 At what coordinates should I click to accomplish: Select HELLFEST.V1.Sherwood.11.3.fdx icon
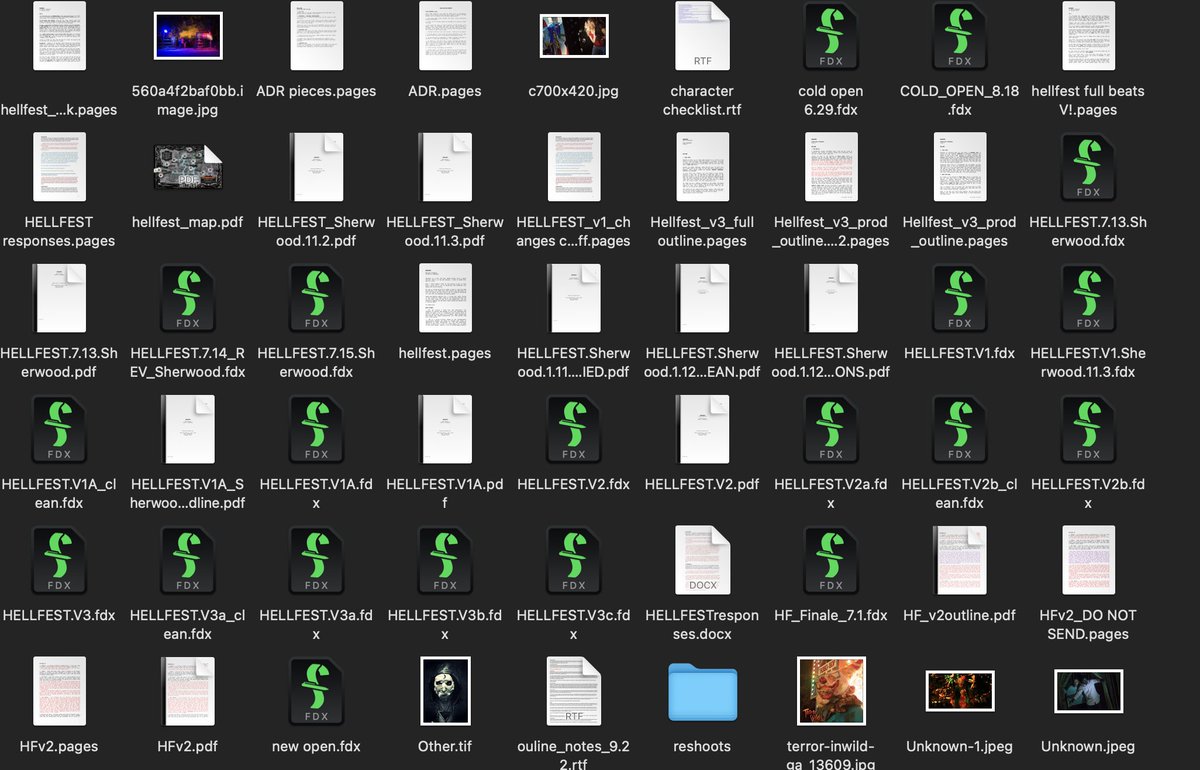(1088, 298)
